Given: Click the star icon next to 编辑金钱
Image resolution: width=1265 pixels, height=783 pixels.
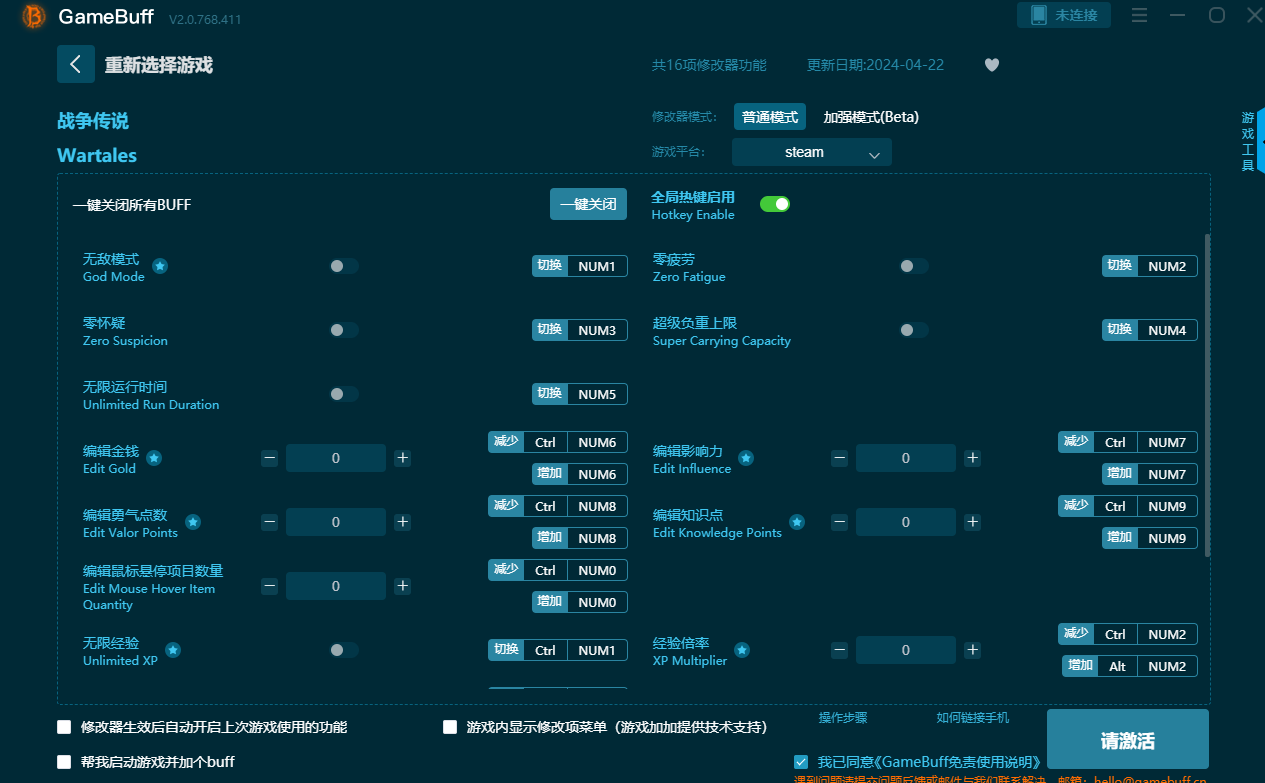Looking at the screenshot, I should click(154, 458).
